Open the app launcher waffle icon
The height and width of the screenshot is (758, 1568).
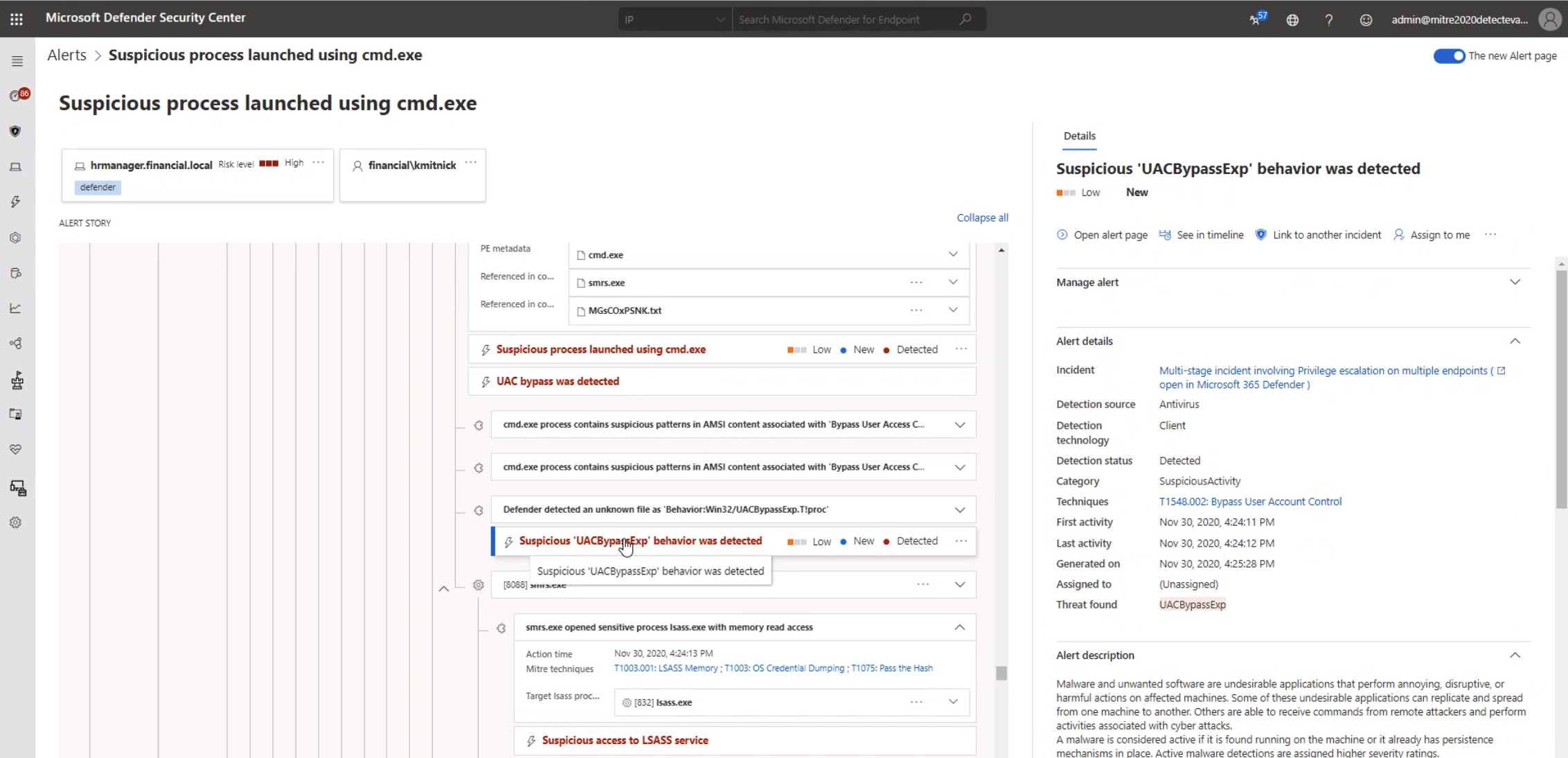point(17,19)
